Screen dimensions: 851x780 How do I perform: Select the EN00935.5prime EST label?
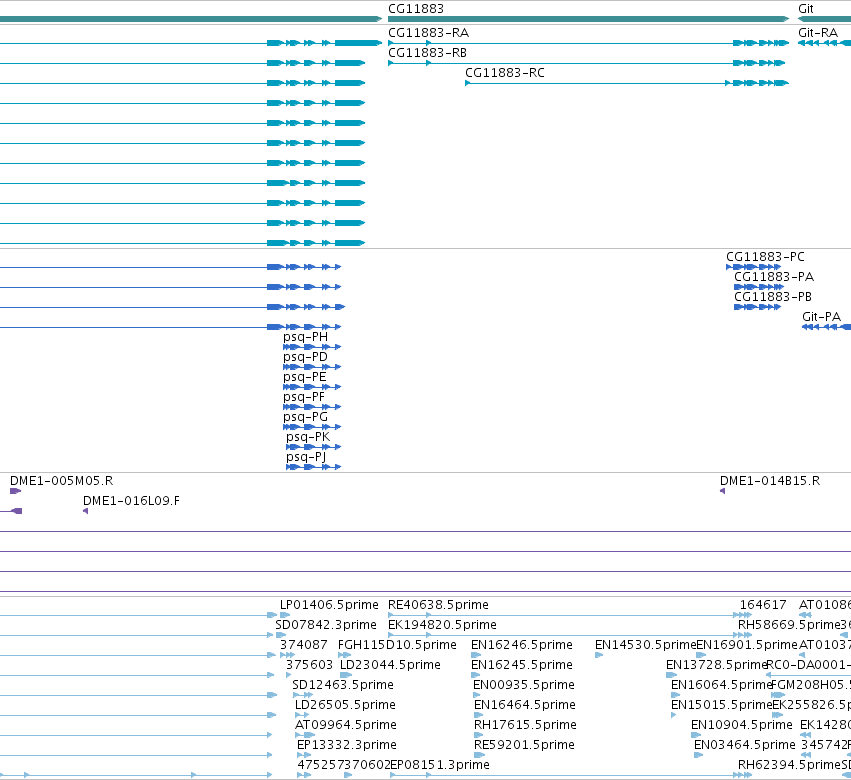coord(524,685)
